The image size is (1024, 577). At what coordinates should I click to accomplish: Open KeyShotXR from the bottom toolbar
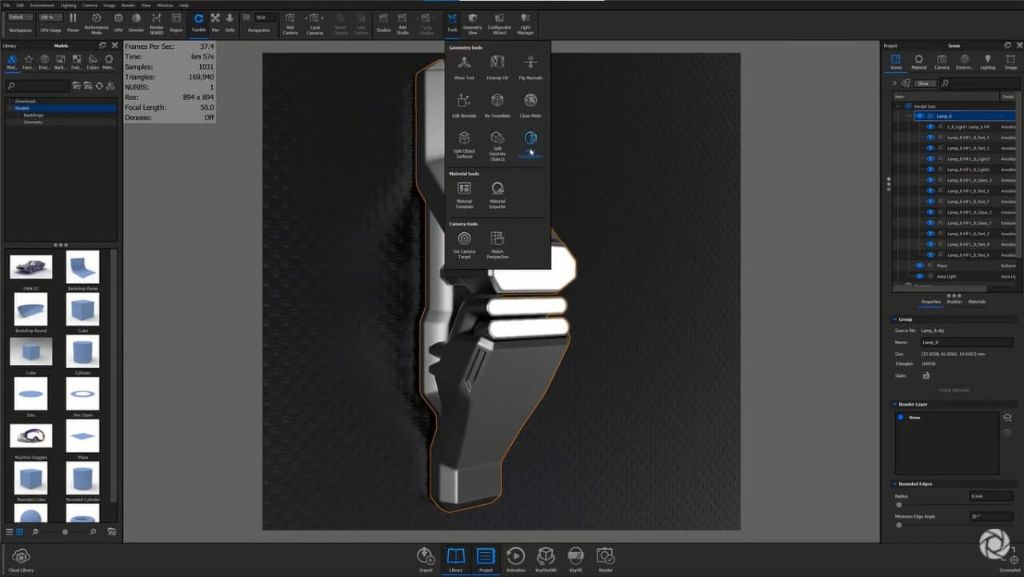(545, 557)
